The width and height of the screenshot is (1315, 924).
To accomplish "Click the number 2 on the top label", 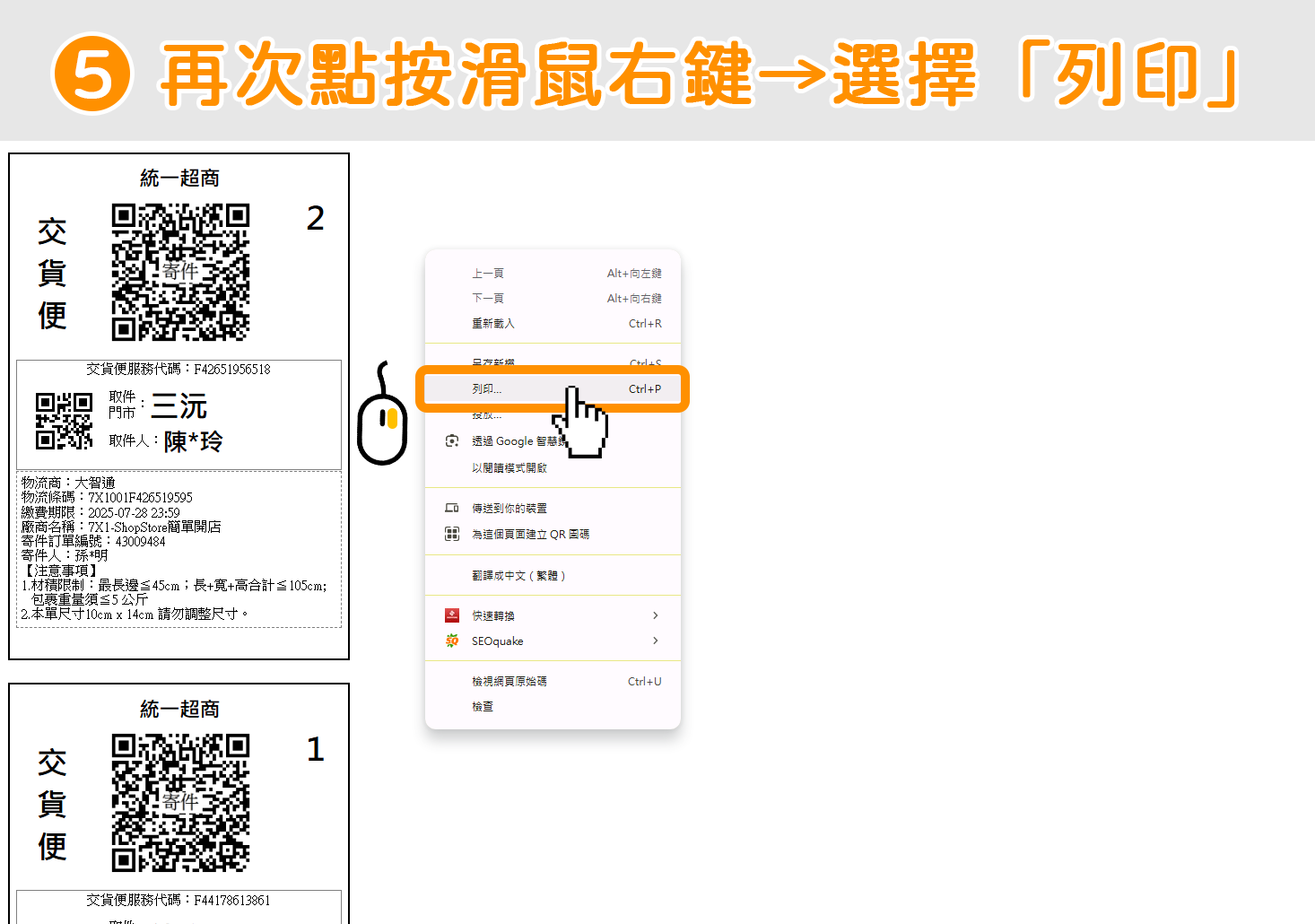I will pos(316,218).
